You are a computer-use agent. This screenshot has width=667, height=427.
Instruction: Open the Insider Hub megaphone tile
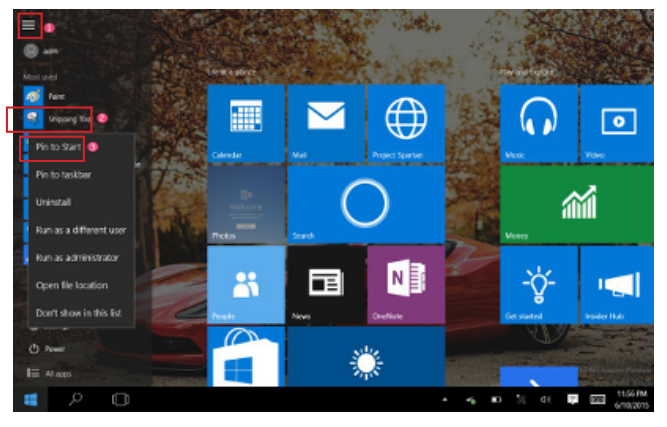click(617, 285)
